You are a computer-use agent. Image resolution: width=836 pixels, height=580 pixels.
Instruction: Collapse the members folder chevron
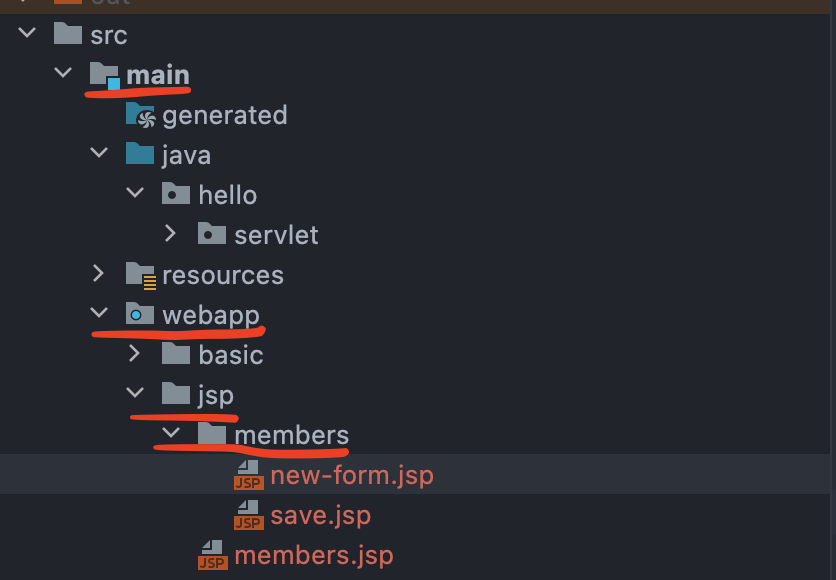point(171,434)
